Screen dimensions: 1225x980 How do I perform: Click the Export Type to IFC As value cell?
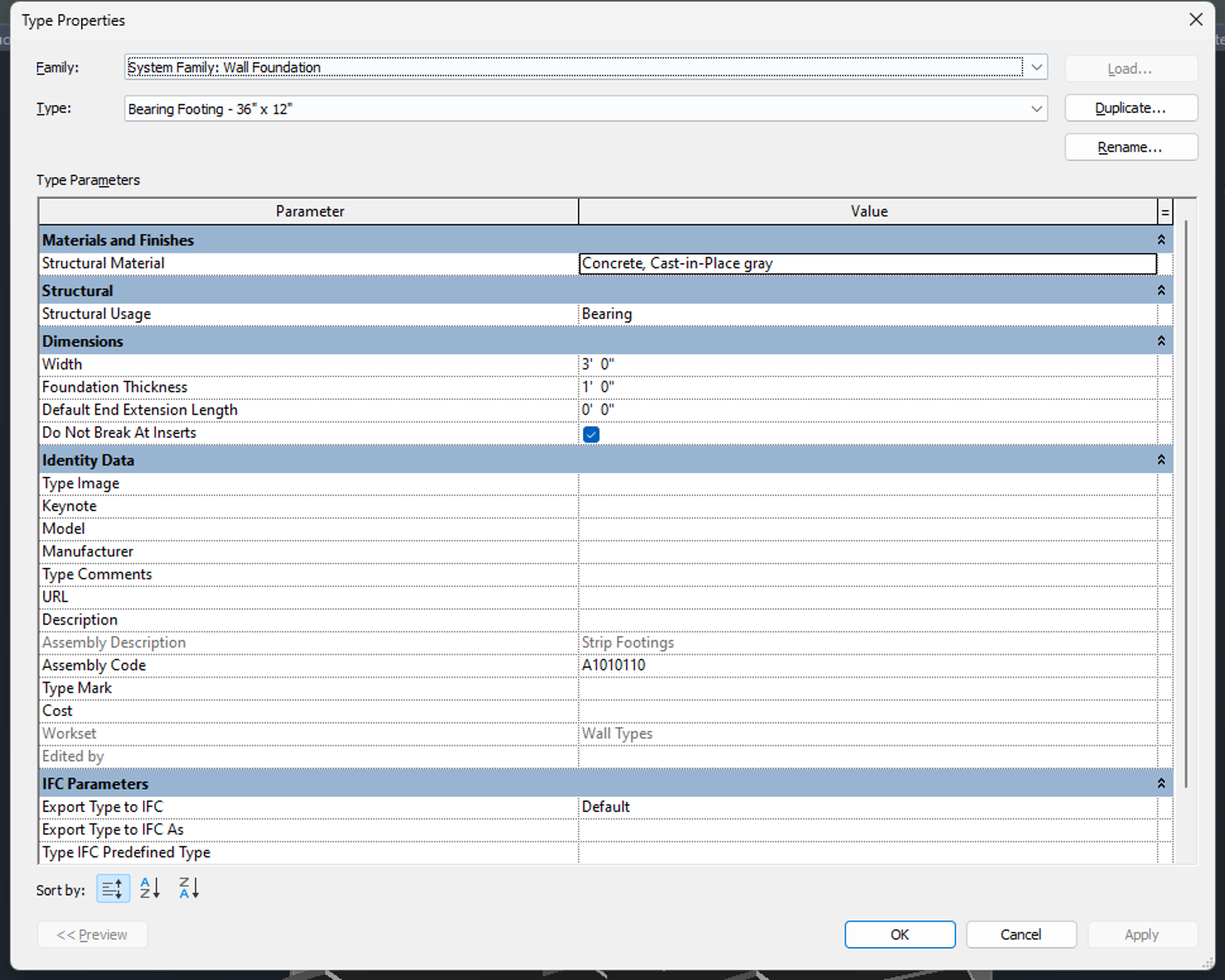click(x=867, y=830)
